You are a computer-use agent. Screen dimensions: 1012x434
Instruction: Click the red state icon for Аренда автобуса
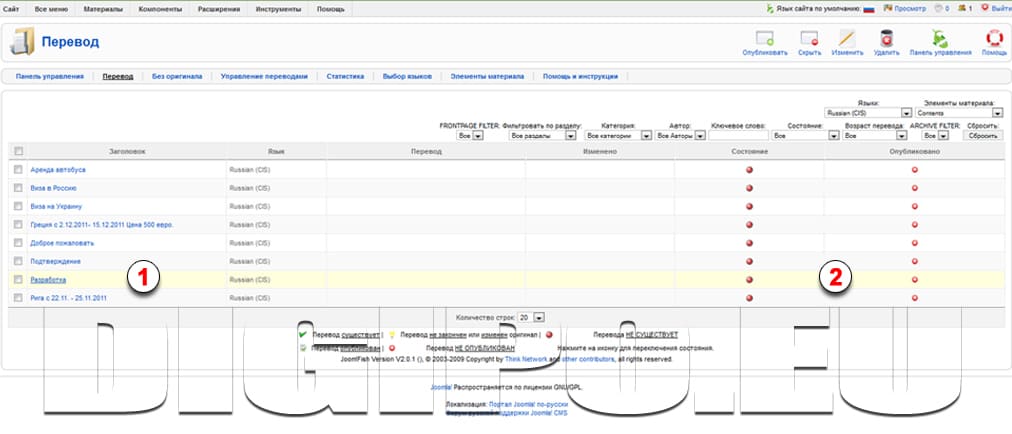coord(749,170)
